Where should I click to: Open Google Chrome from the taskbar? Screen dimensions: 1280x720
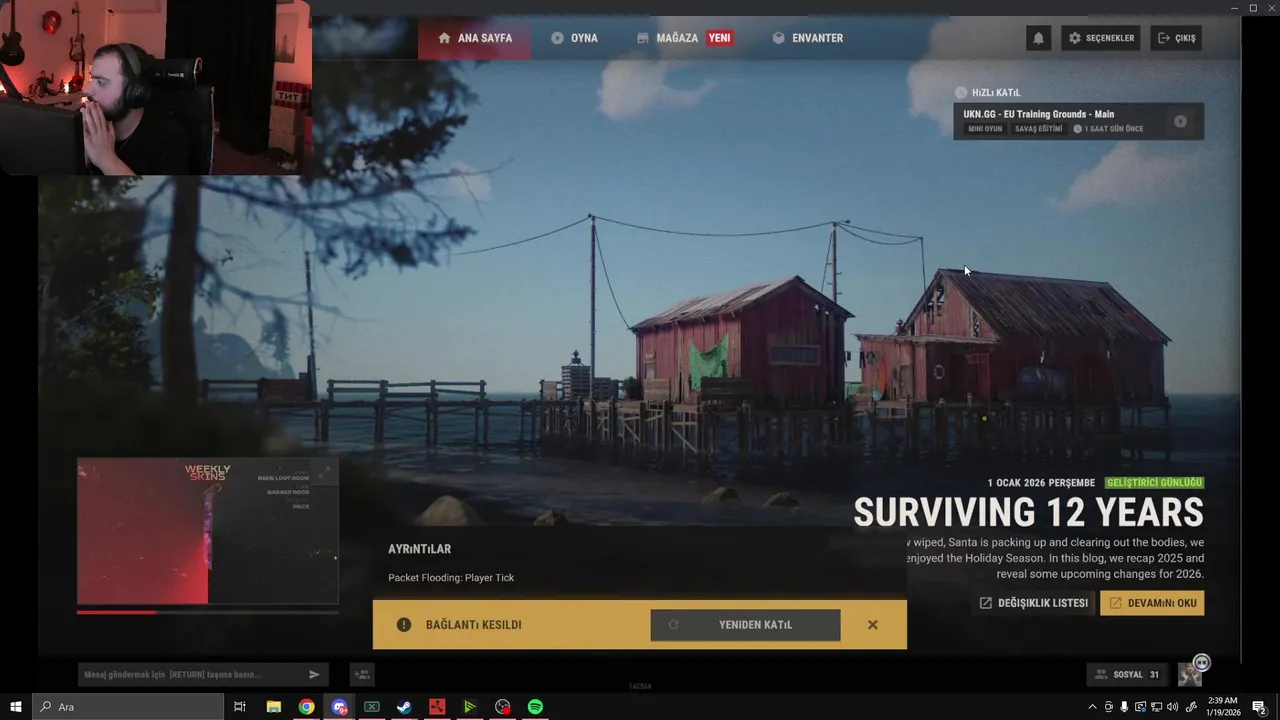(307, 707)
